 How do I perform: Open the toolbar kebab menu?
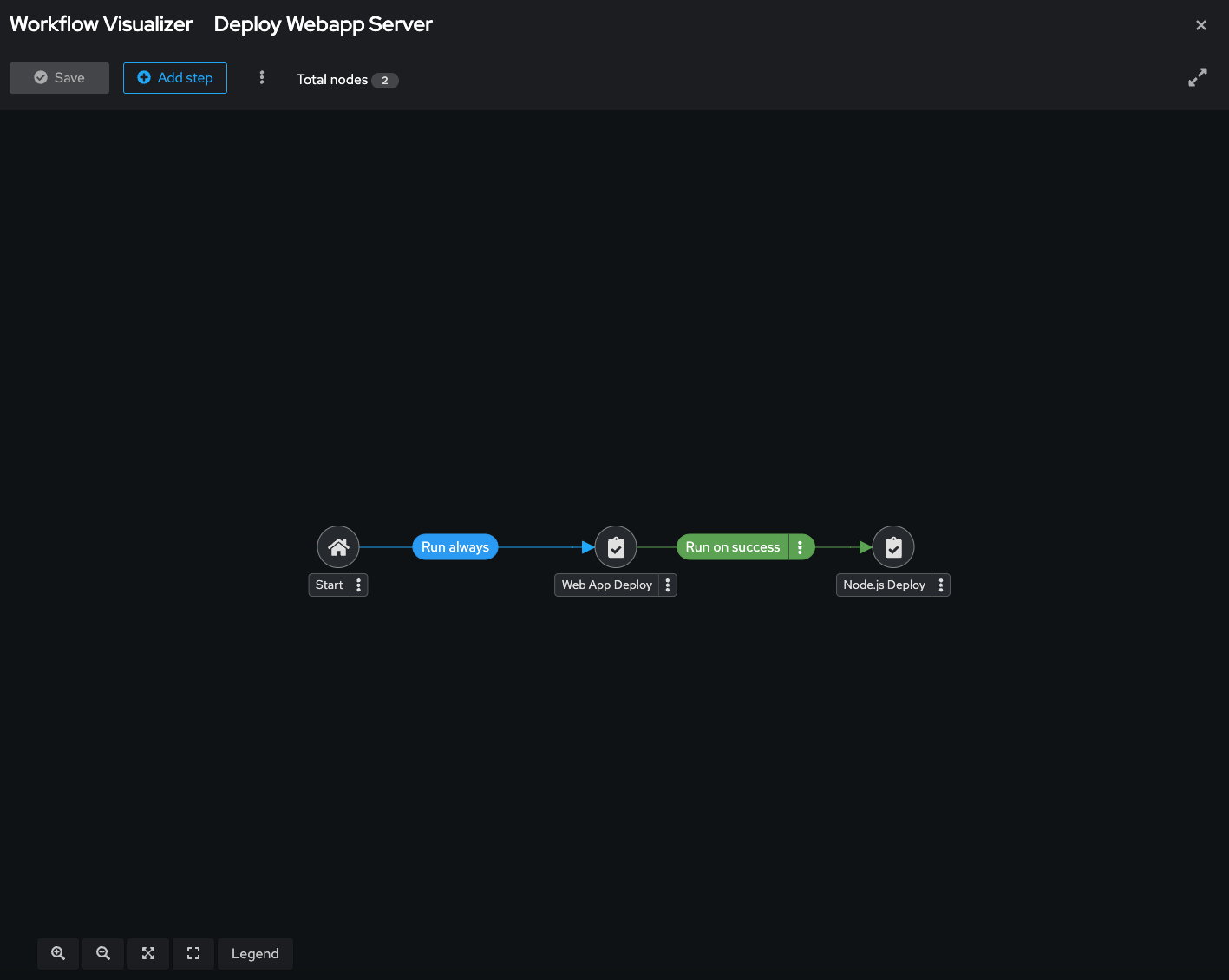point(262,78)
